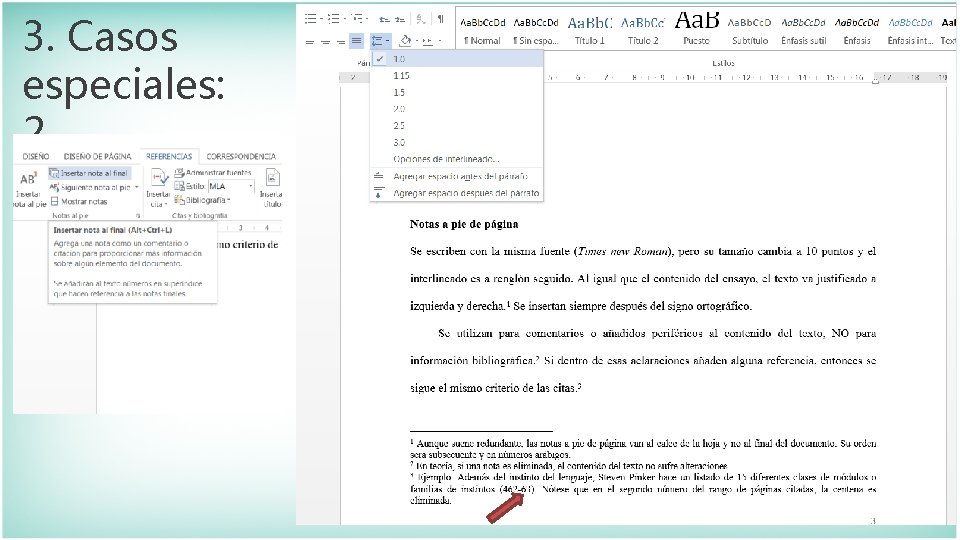Screen dimensions: 960x540
Task: Choose 3.0 line spacing
Action: click(x=457, y=142)
